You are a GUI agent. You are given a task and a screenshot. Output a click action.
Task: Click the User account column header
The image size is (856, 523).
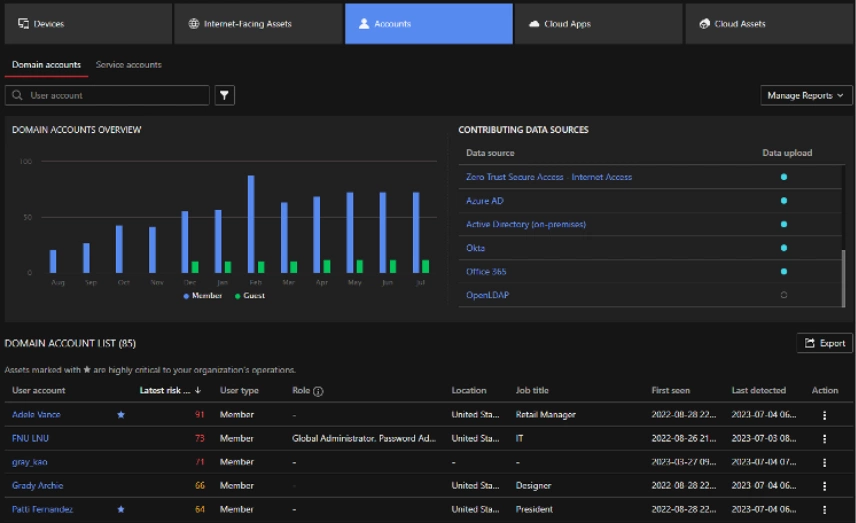click(x=38, y=390)
